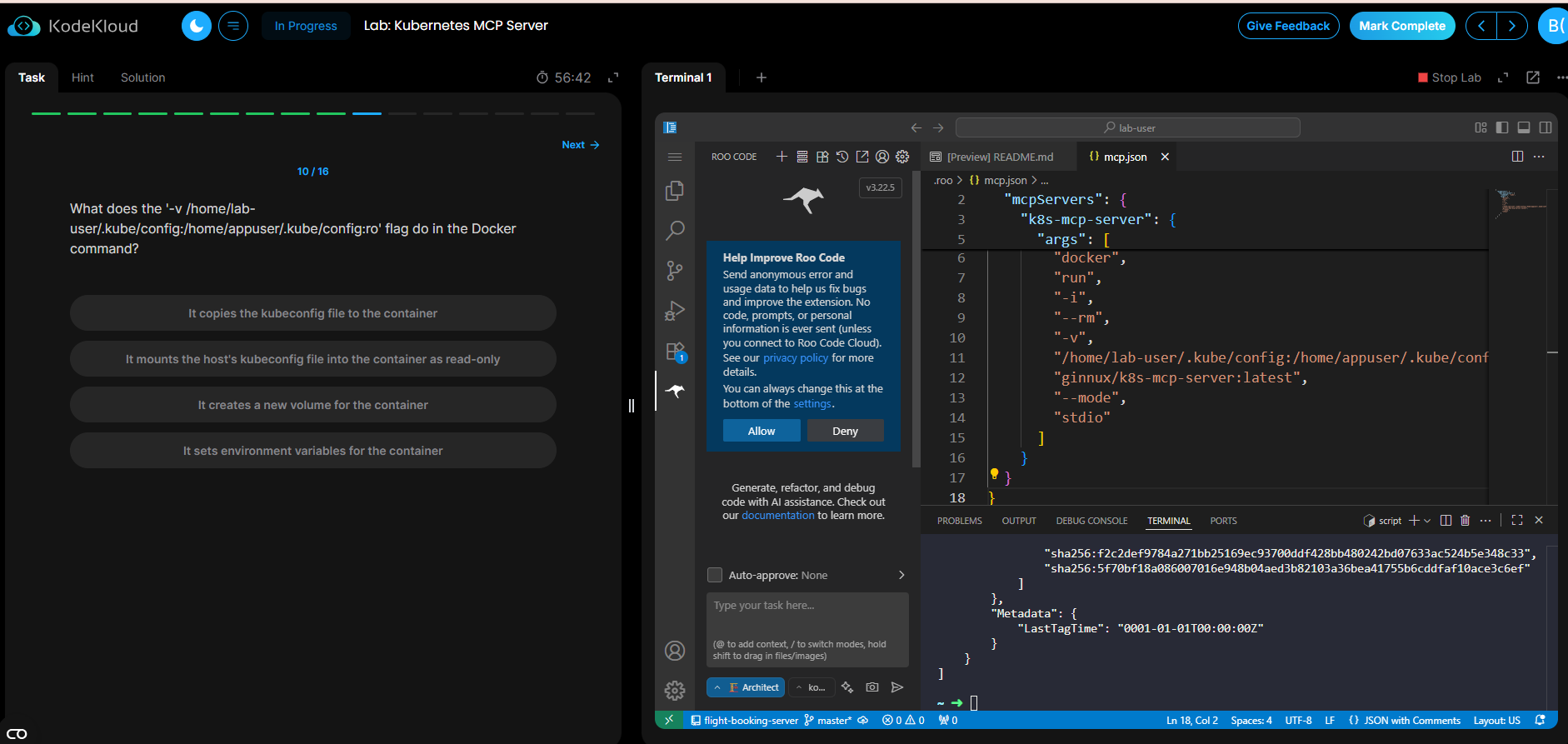Screen dimensions: 1568x744
Task: Open KodeKloud lab in new window
Action: (1533, 77)
